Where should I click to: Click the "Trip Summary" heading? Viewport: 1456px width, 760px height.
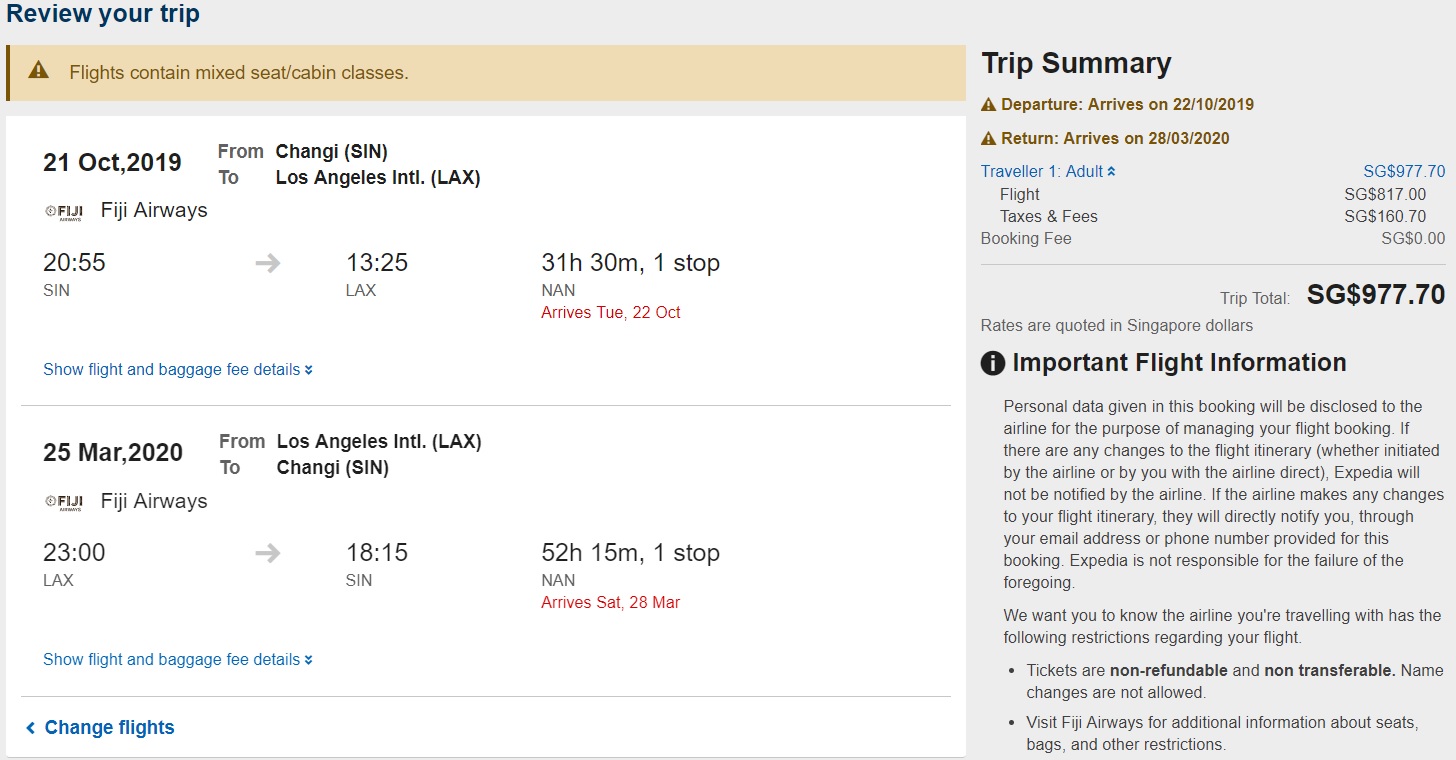[1076, 63]
